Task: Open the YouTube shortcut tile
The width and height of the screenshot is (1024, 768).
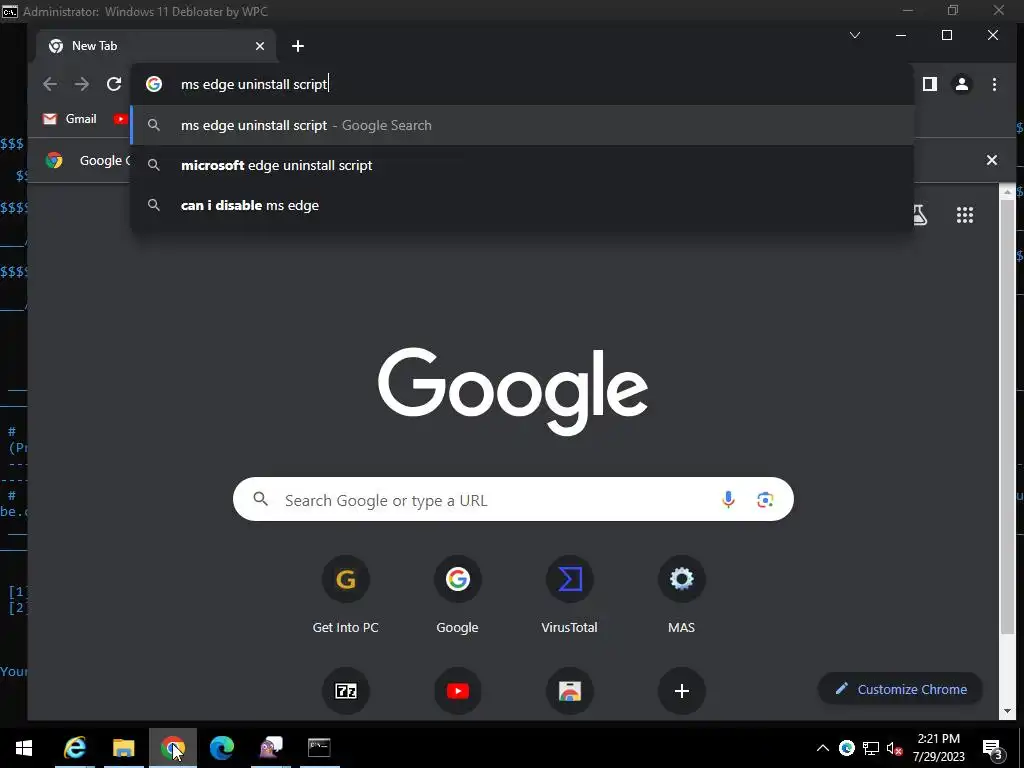Action: pos(457,691)
